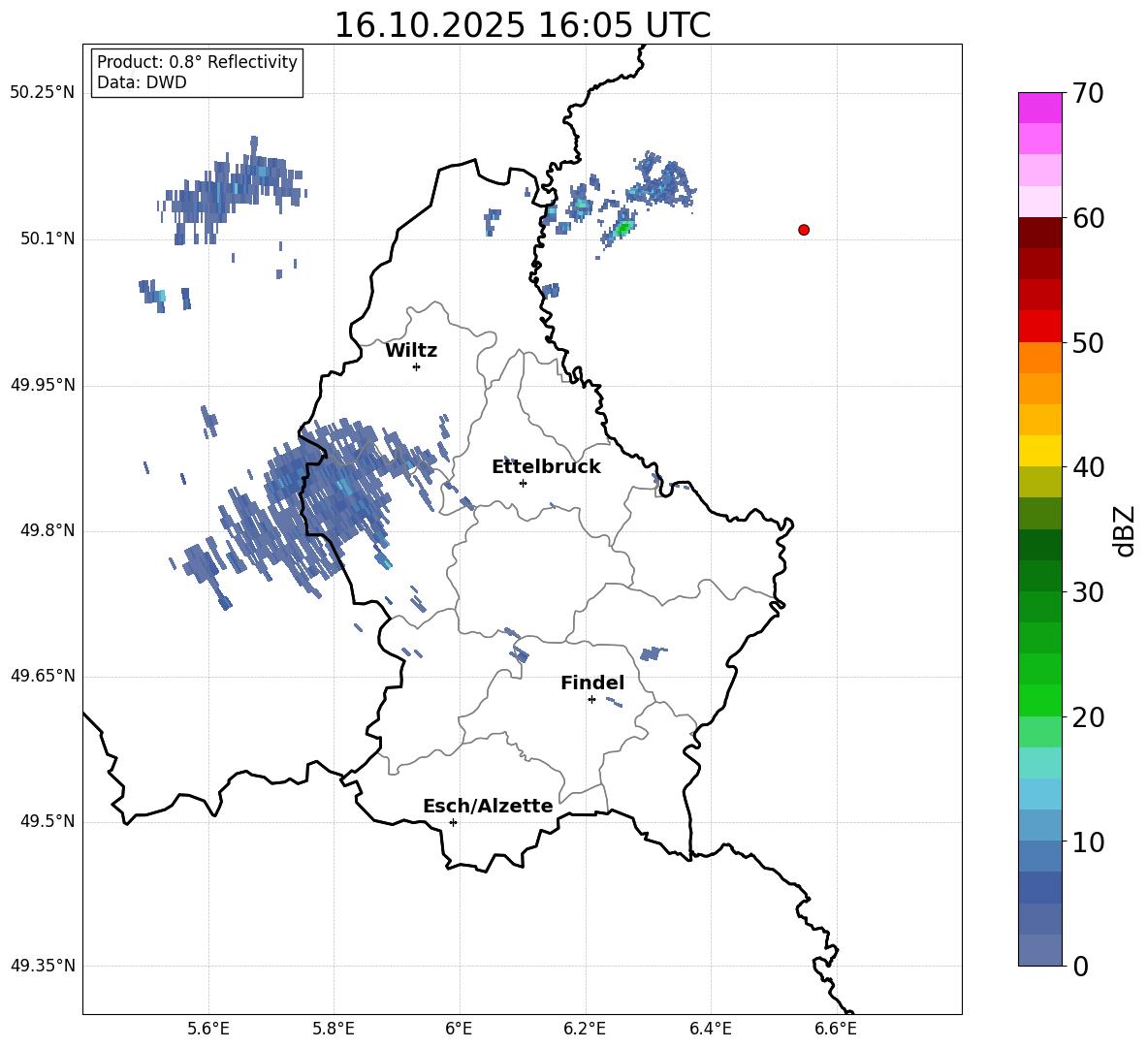The height and width of the screenshot is (1048, 1148).
Task: Click the 10 tick on the colorbar
Action: 1088,842
